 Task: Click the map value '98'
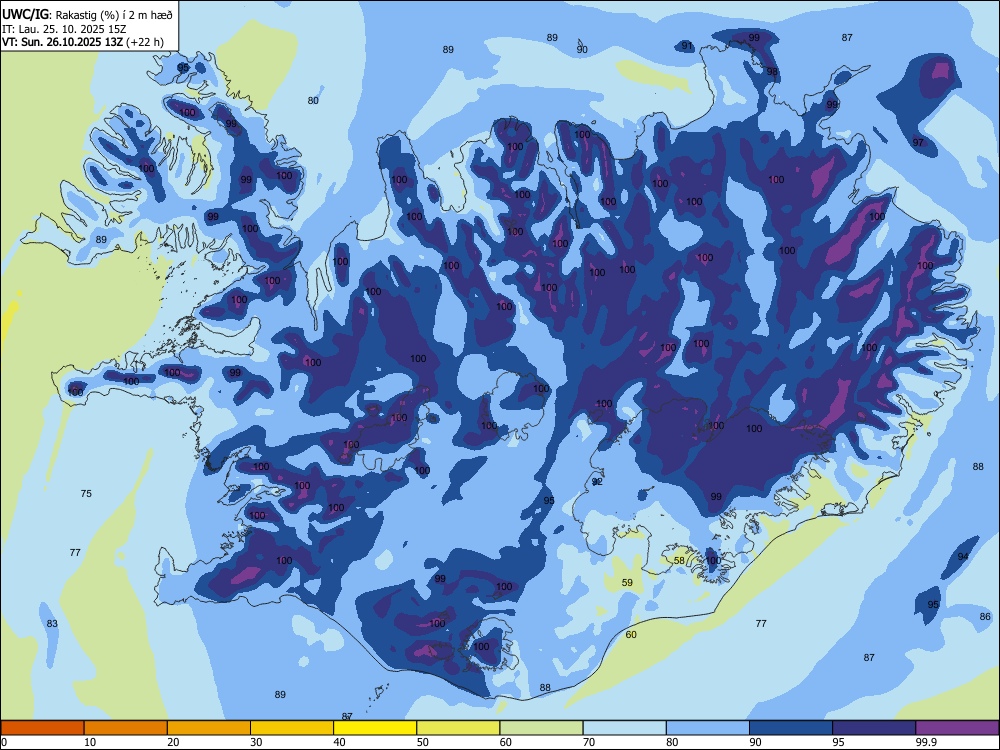click(772, 71)
